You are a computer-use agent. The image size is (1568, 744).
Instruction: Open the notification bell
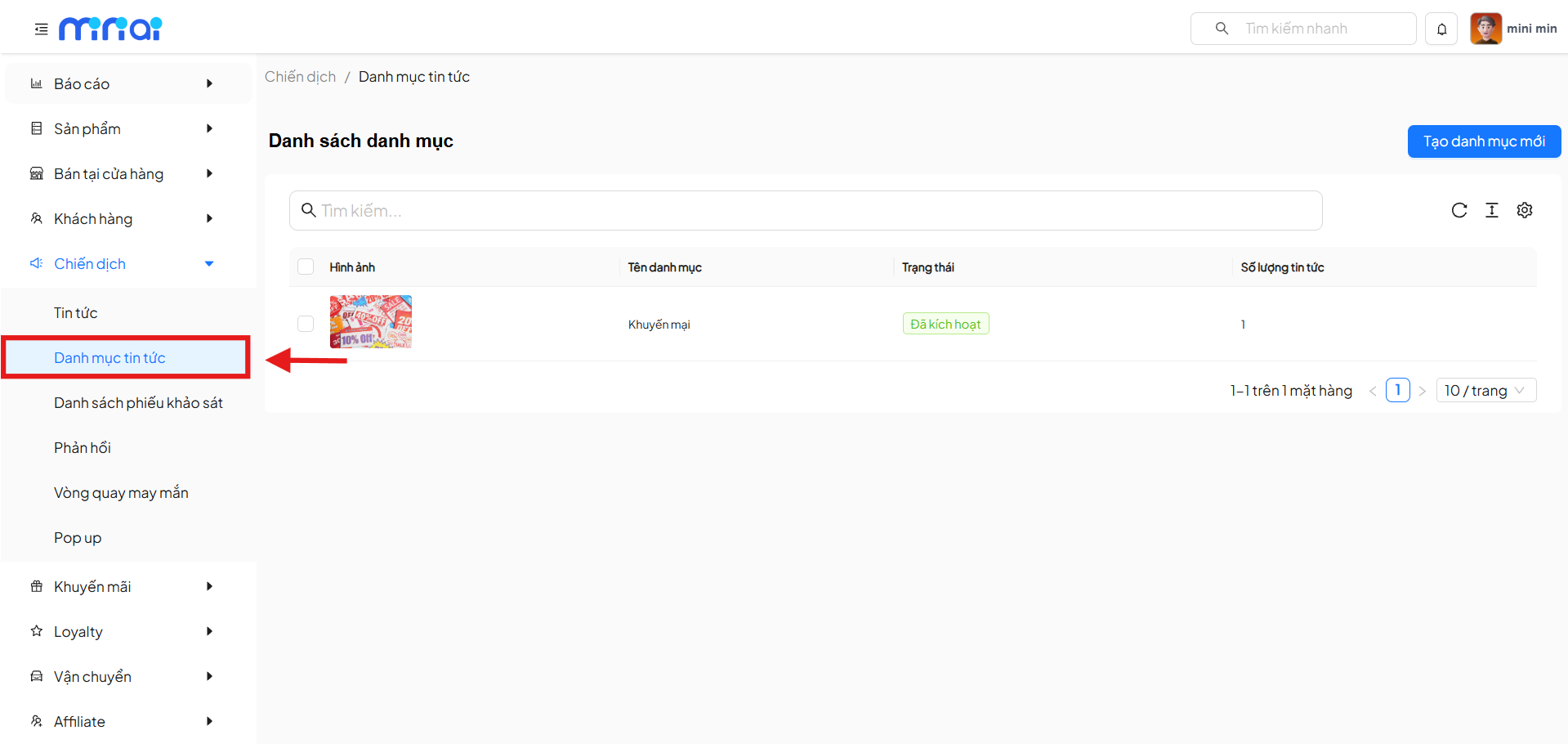1441,29
